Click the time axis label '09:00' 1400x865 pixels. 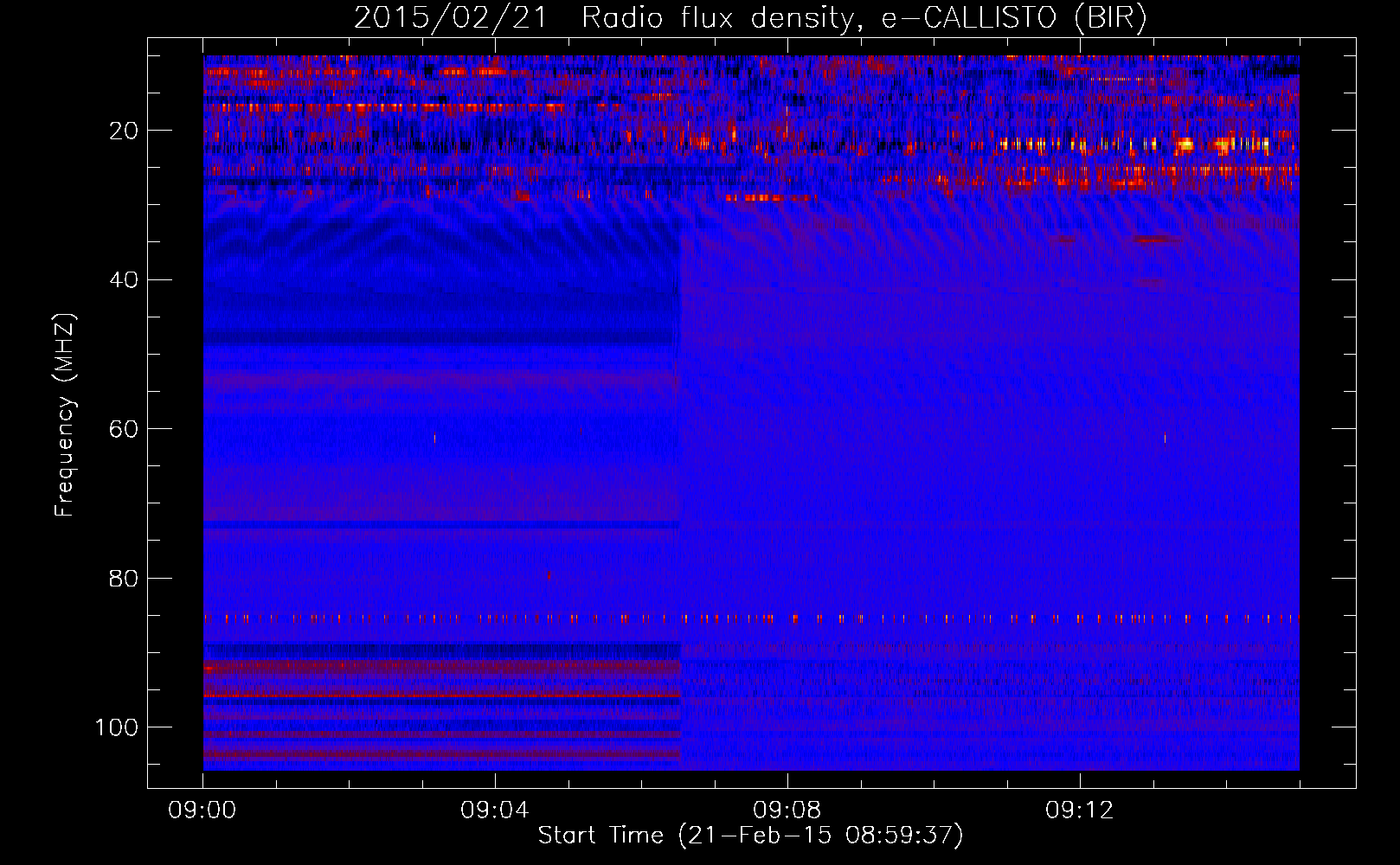(202, 811)
